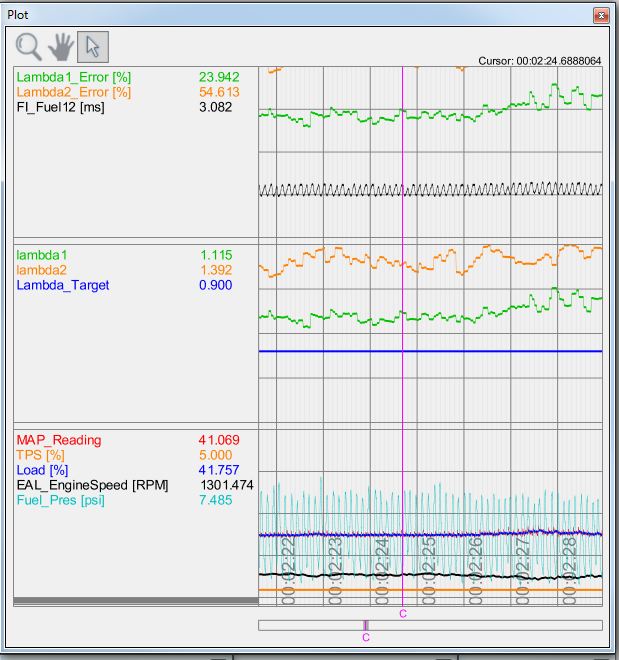The width and height of the screenshot is (619, 660).
Task: Click the gray horizontal scrollbar under the legend
Action: tap(135, 601)
